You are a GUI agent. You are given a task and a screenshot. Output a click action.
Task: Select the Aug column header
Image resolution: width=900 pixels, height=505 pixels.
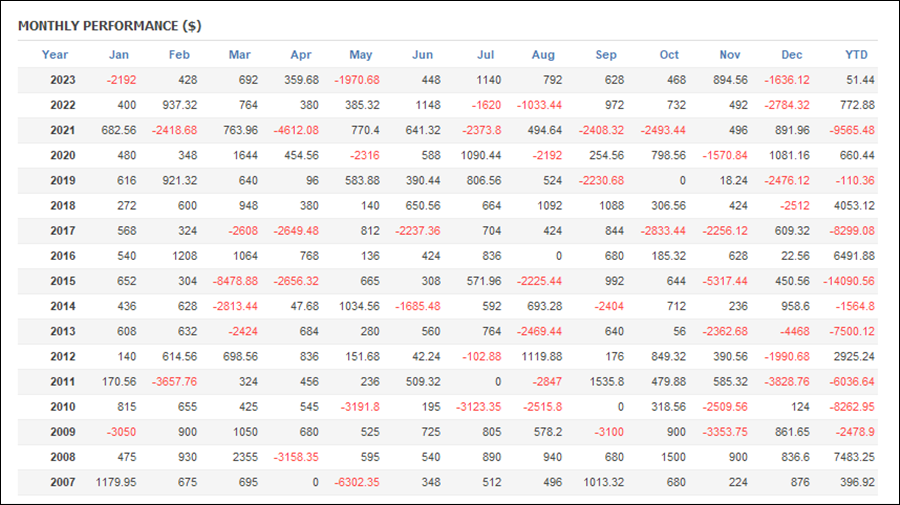543,55
